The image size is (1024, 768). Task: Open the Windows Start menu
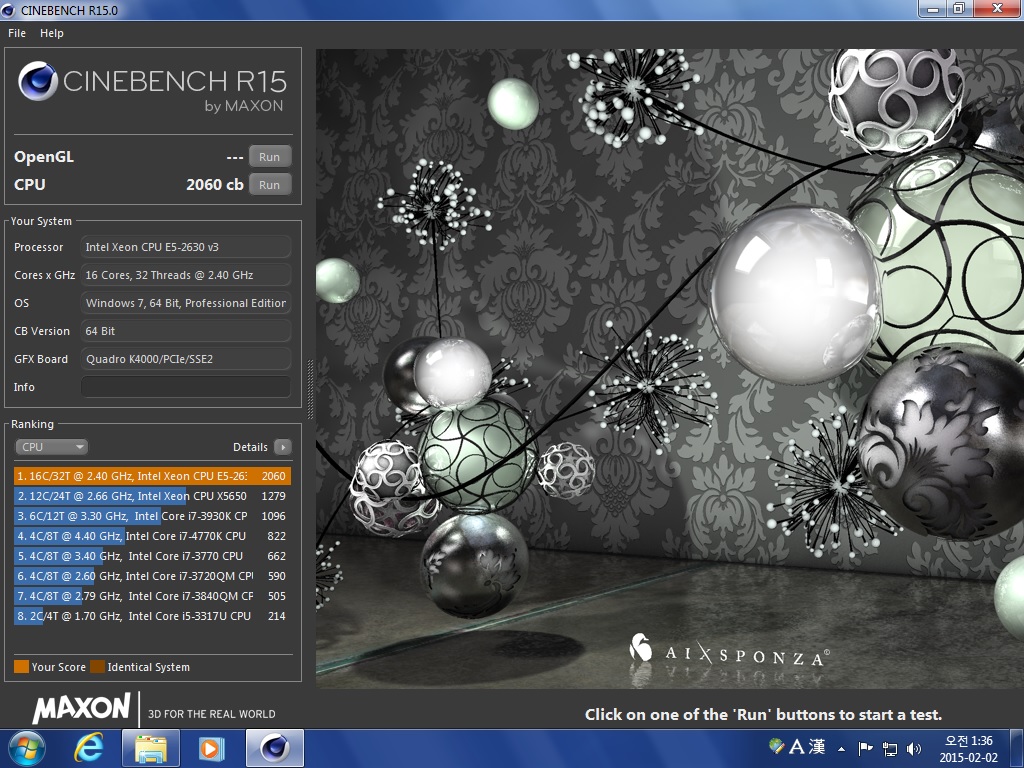point(27,748)
